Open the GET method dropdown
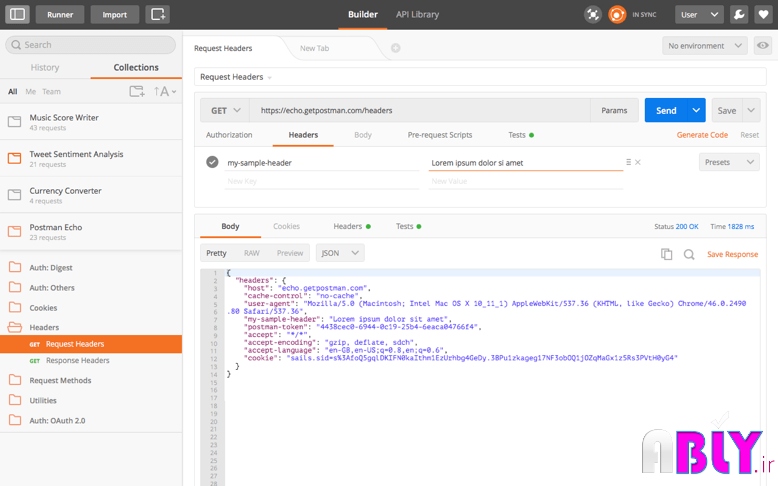The height and width of the screenshot is (486, 778). [x=225, y=110]
